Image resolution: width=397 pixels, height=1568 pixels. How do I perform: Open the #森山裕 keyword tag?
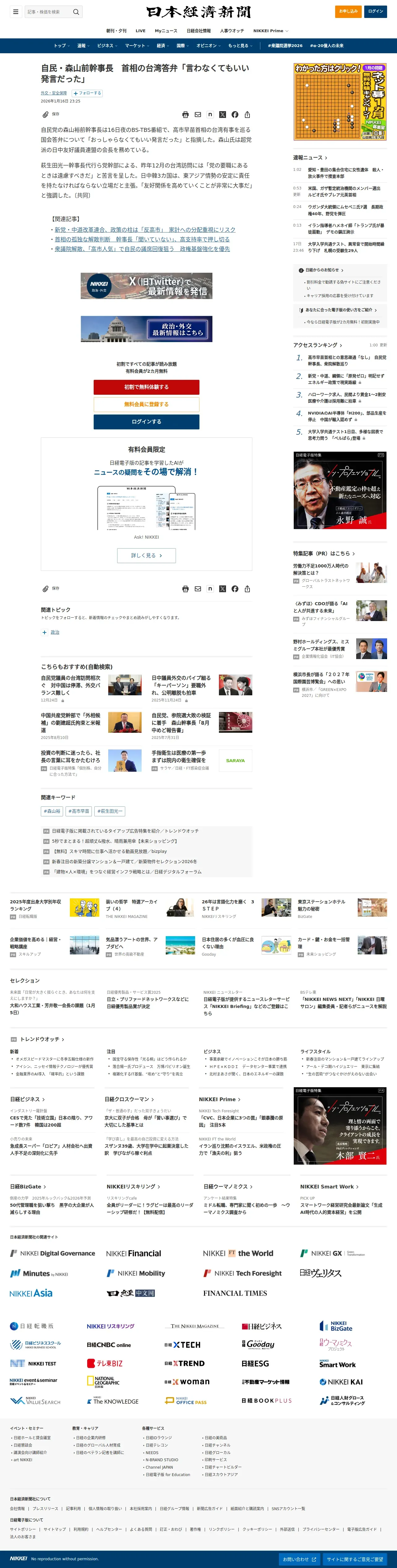(52, 811)
